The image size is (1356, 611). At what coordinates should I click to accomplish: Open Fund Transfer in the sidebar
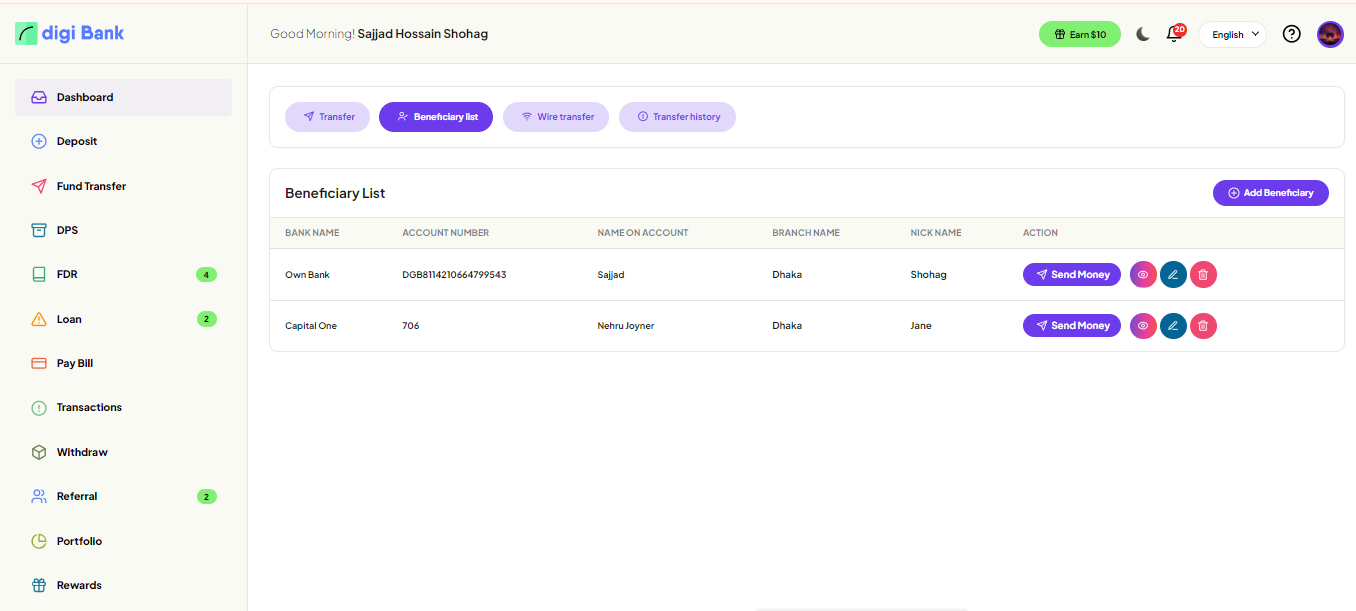91,186
